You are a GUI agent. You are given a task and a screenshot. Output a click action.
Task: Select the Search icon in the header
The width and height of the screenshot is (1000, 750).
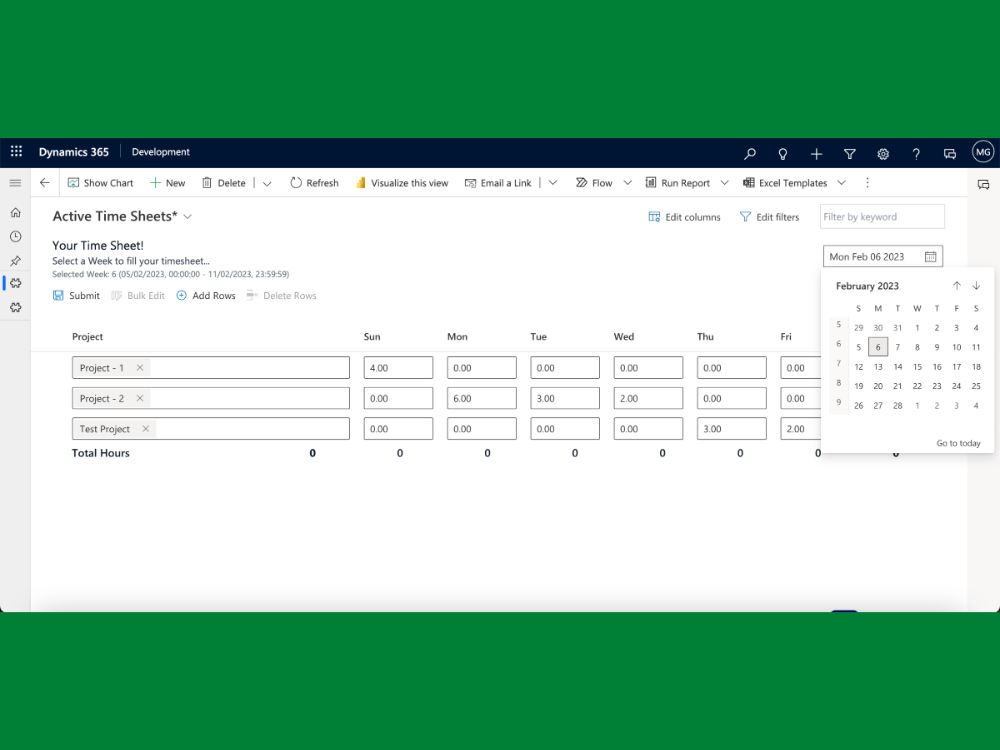(x=749, y=152)
